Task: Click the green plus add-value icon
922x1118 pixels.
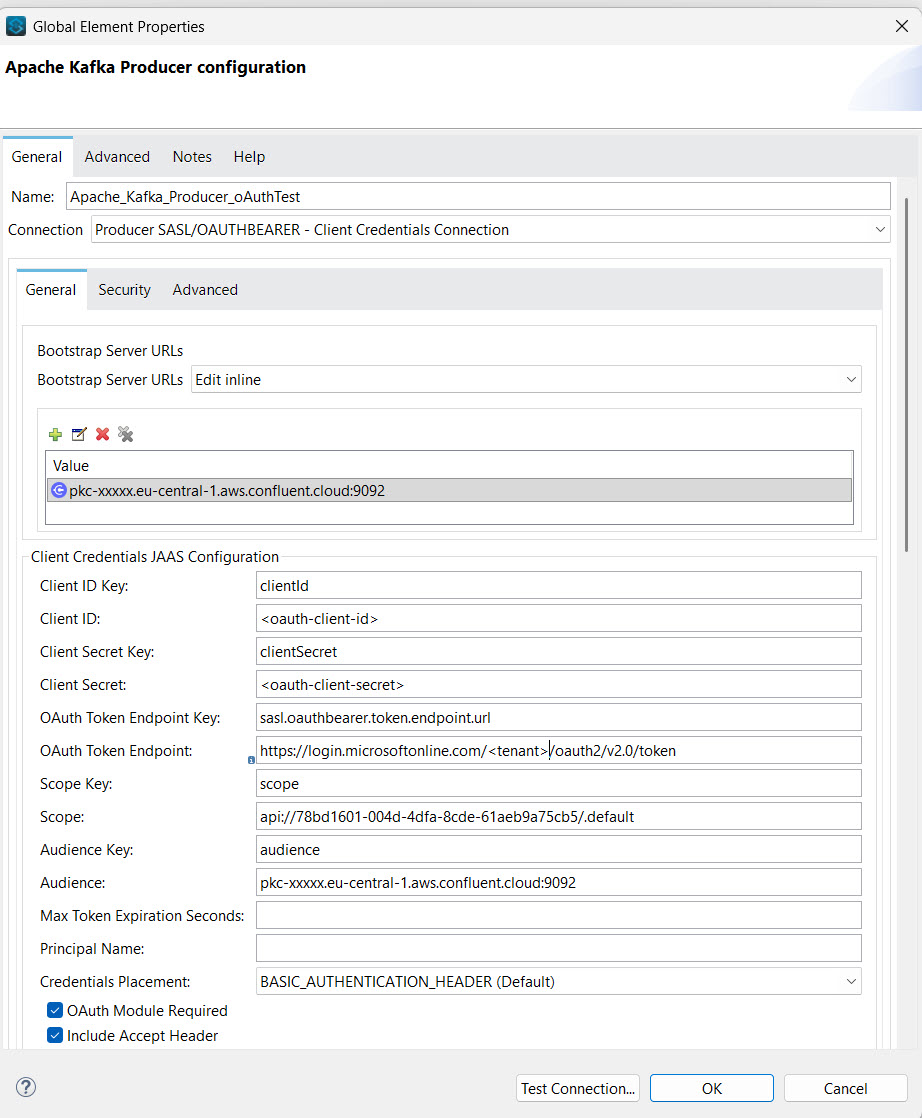Action: (x=55, y=434)
